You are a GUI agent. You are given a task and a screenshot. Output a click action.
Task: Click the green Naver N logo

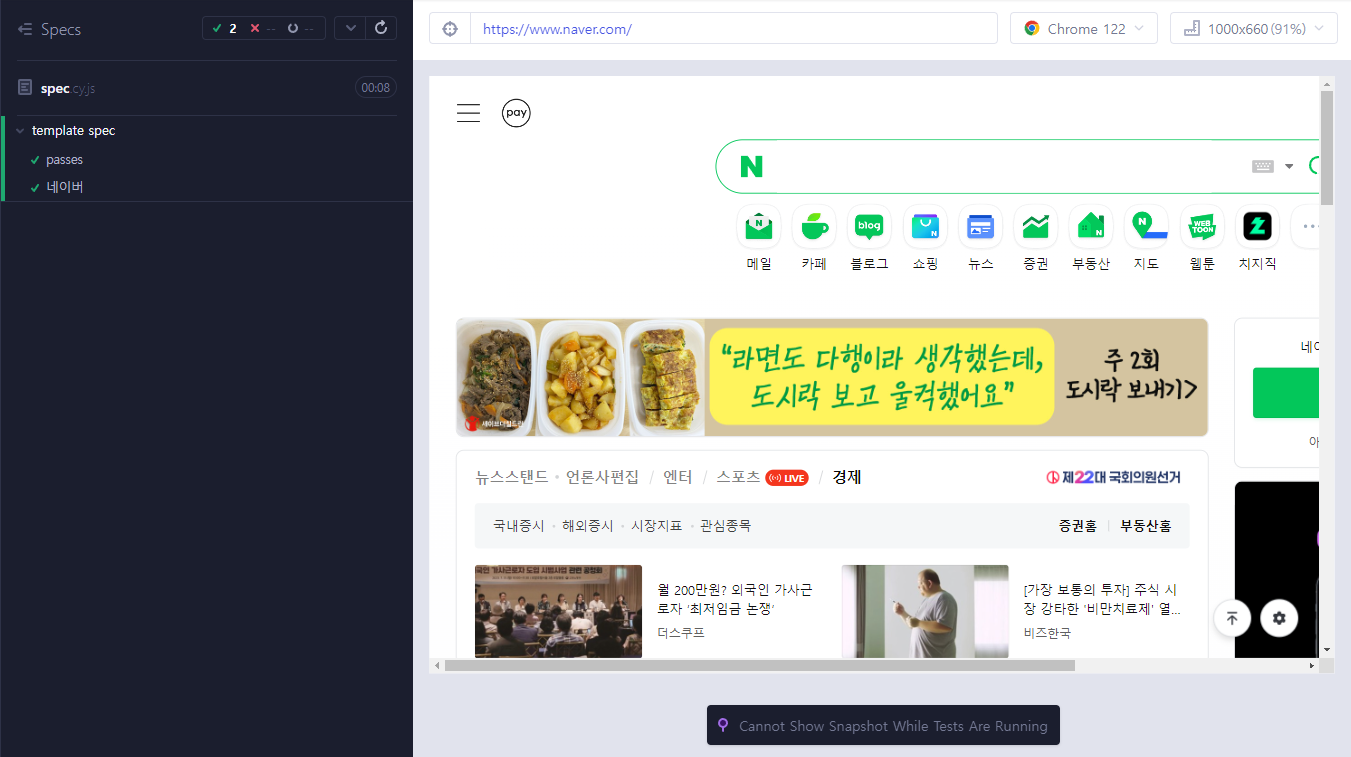coord(751,166)
